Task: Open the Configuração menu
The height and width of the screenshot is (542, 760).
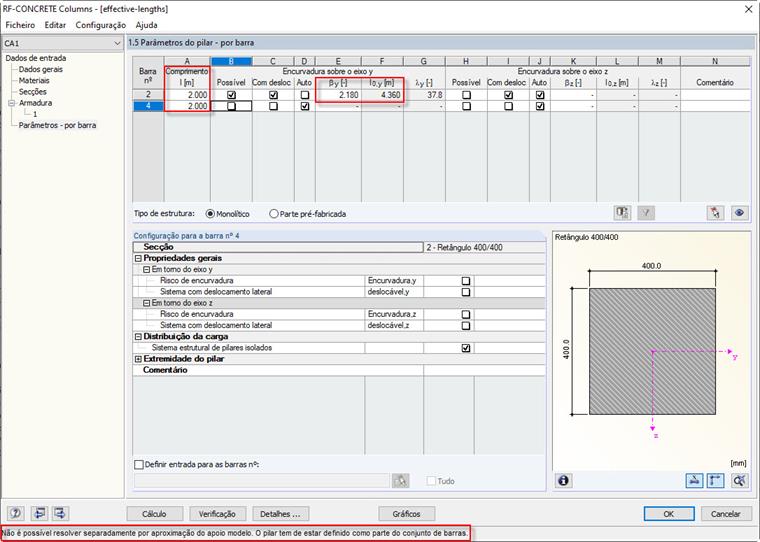Action: 101,25
